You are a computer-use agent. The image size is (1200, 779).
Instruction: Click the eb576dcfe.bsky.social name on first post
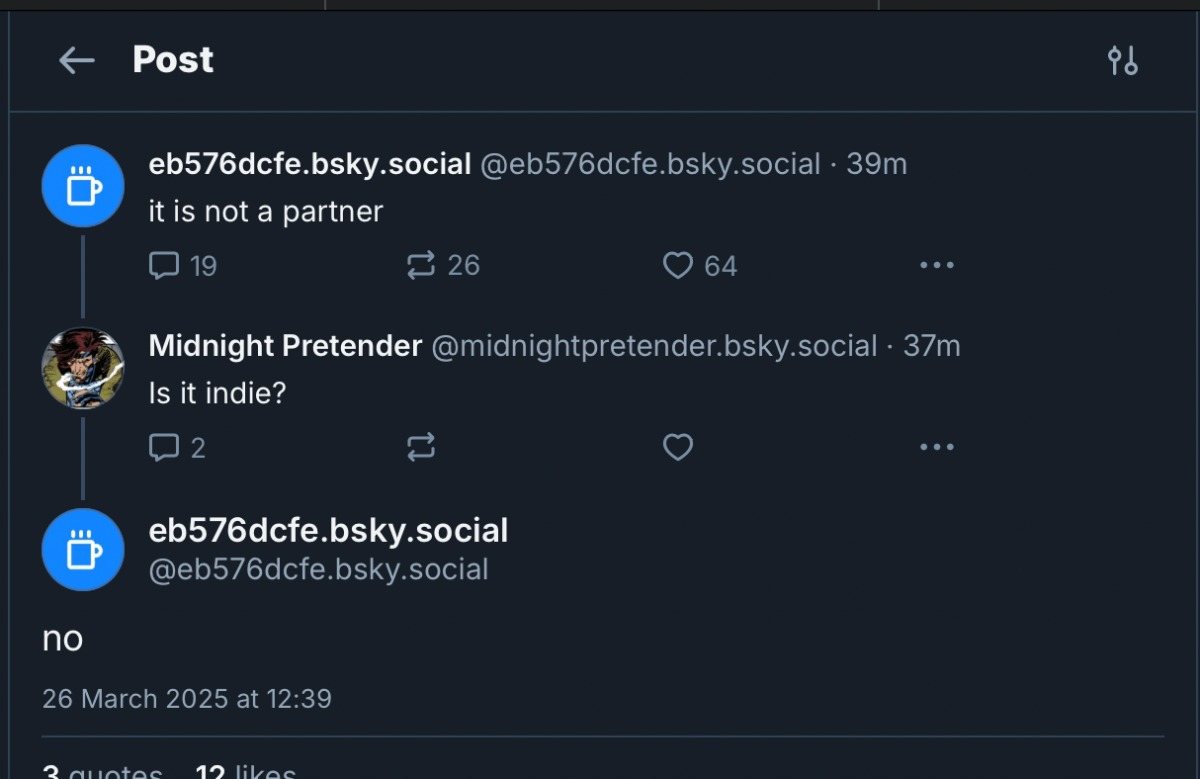click(x=310, y=164)
